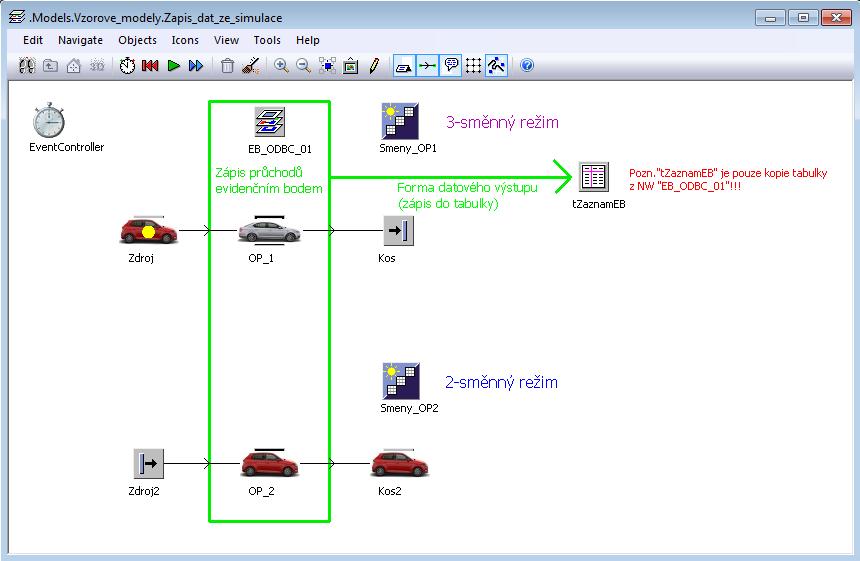Click the trash can delete icon

point(227,66)
